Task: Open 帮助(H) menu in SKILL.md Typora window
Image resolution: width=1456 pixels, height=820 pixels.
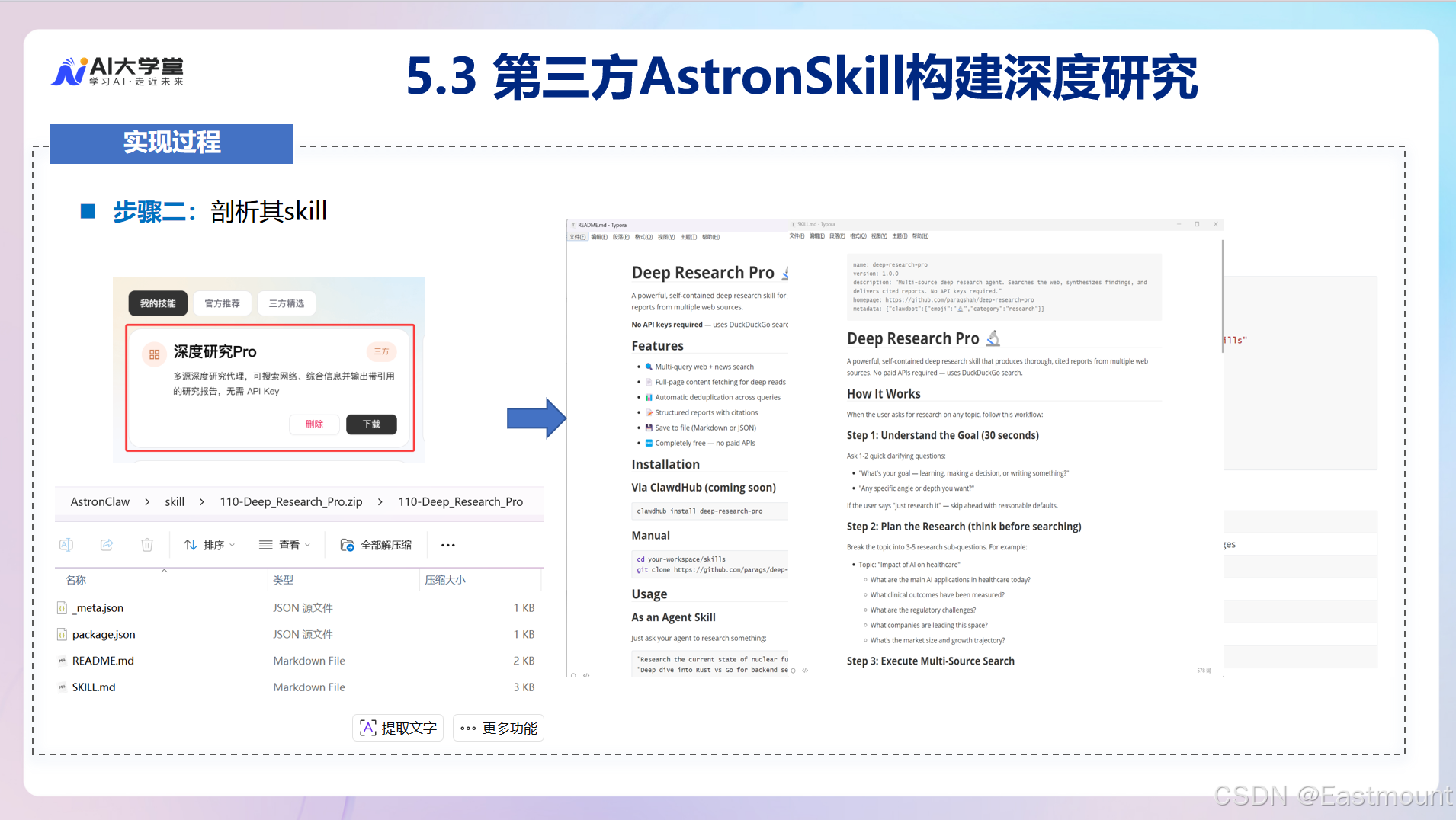Action: [x=920, y=236]
